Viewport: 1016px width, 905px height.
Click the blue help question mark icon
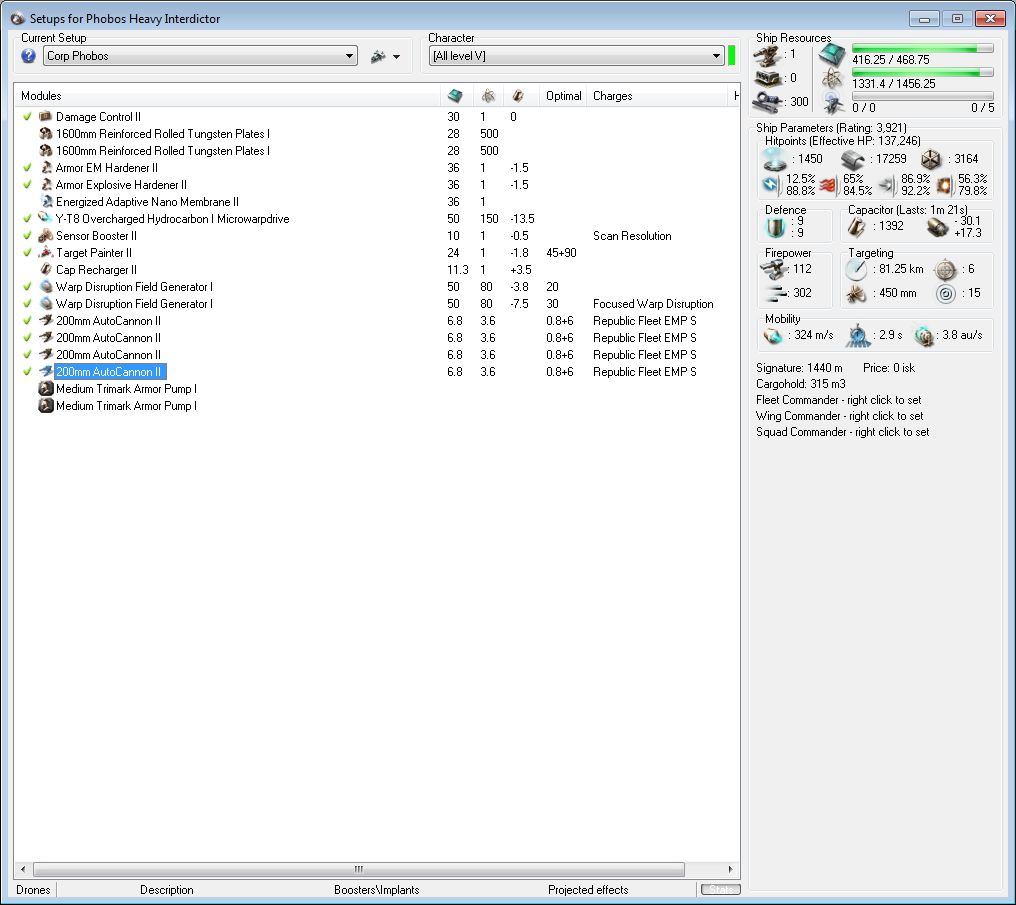29,56
